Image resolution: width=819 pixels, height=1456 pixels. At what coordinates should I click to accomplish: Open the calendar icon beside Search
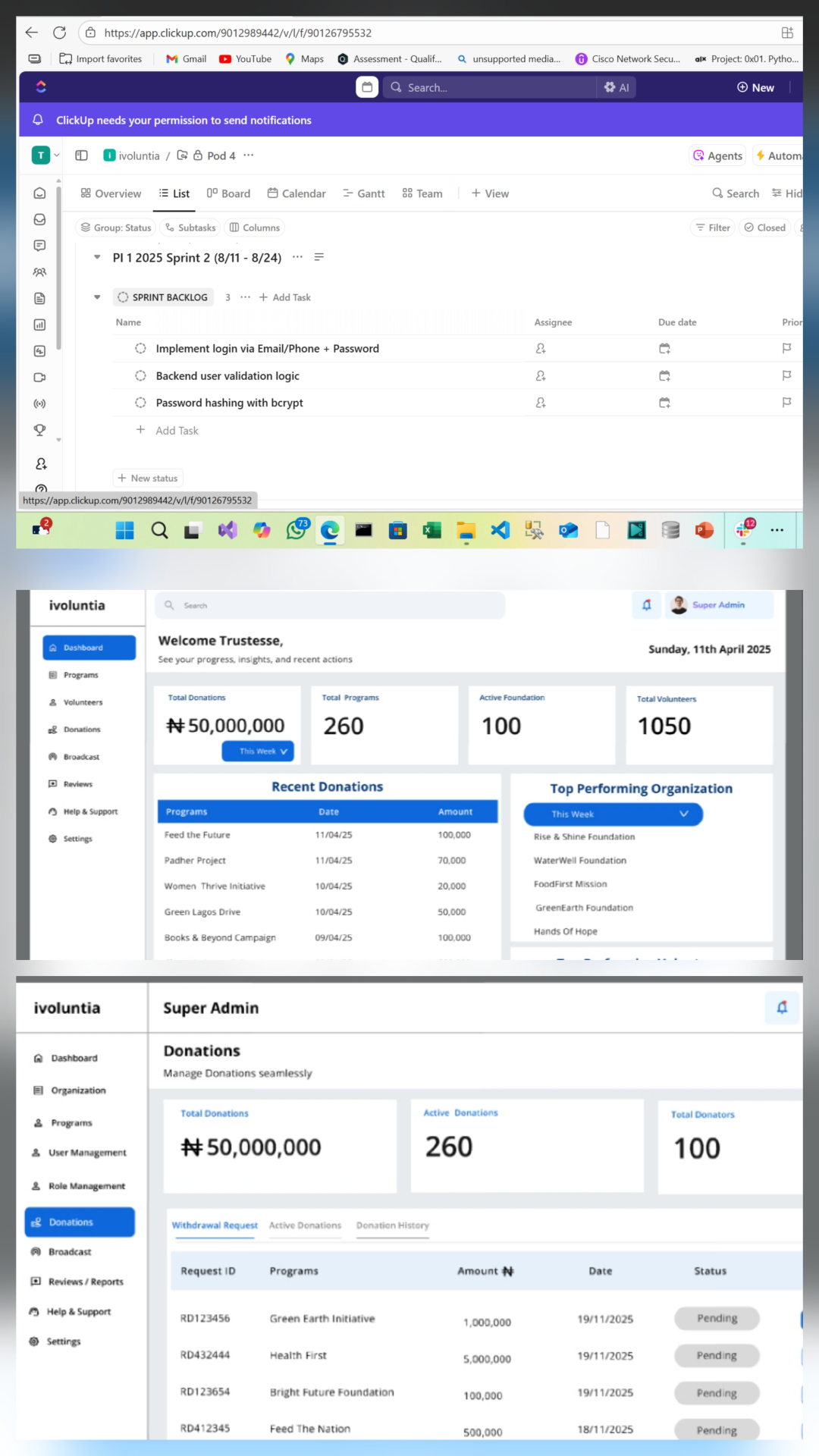[x=367, y=87]
